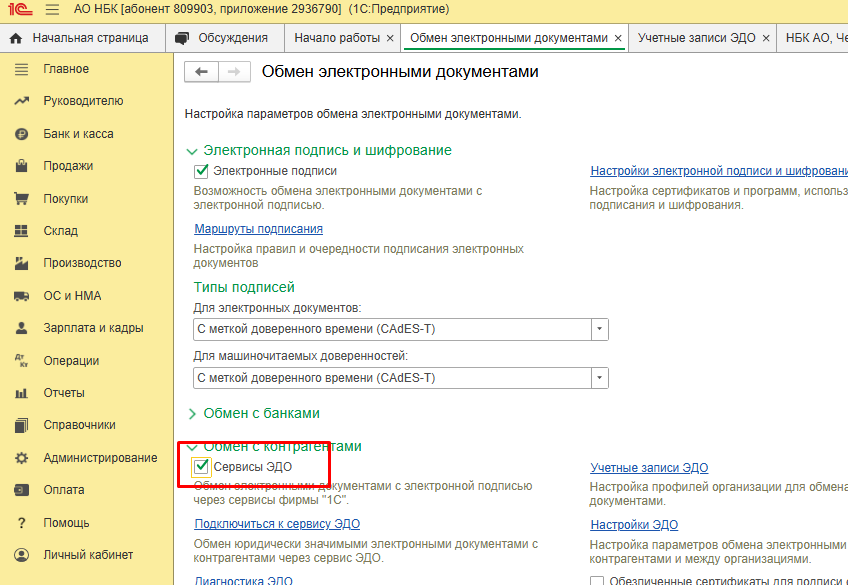Open the Подключиться к сервису ЭДО link
Screen dimensions: 848x585
click(277, 524)
